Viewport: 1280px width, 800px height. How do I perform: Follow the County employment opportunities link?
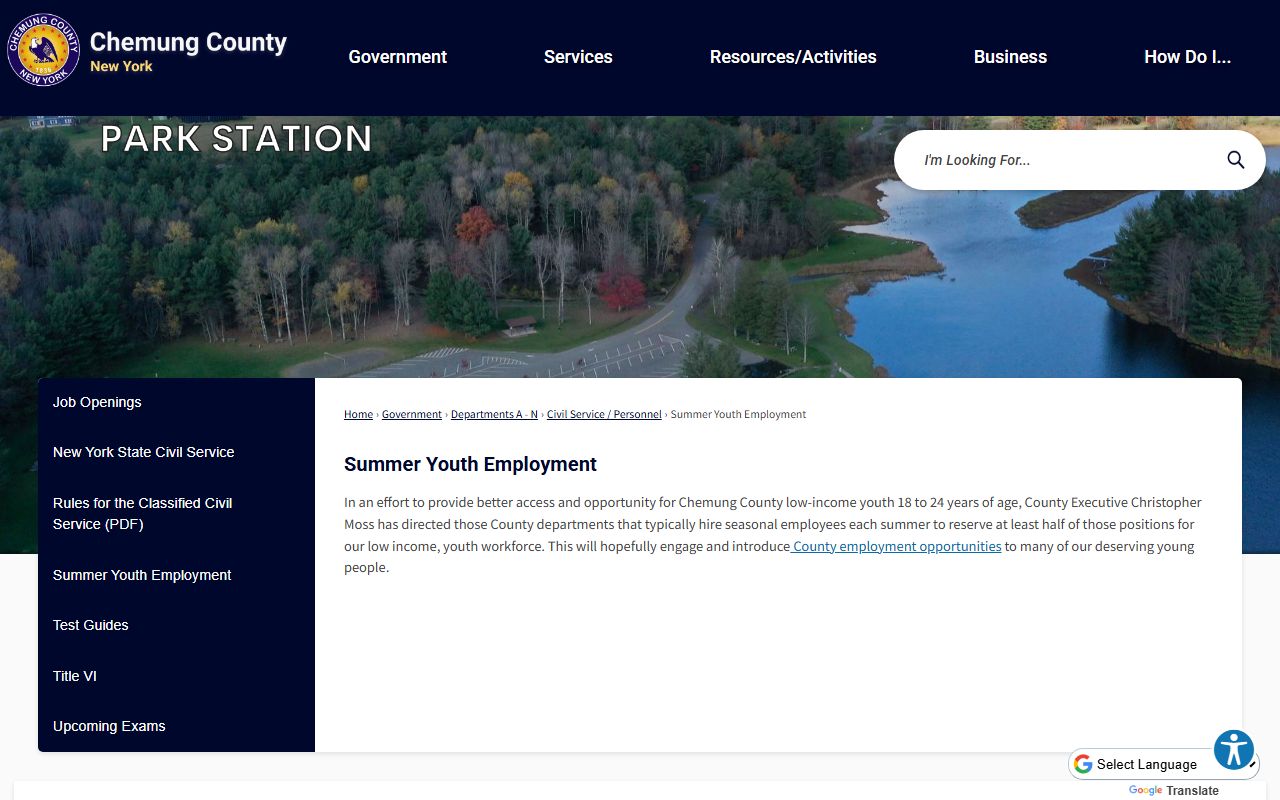pyautogui.click(x=896, y=546)
